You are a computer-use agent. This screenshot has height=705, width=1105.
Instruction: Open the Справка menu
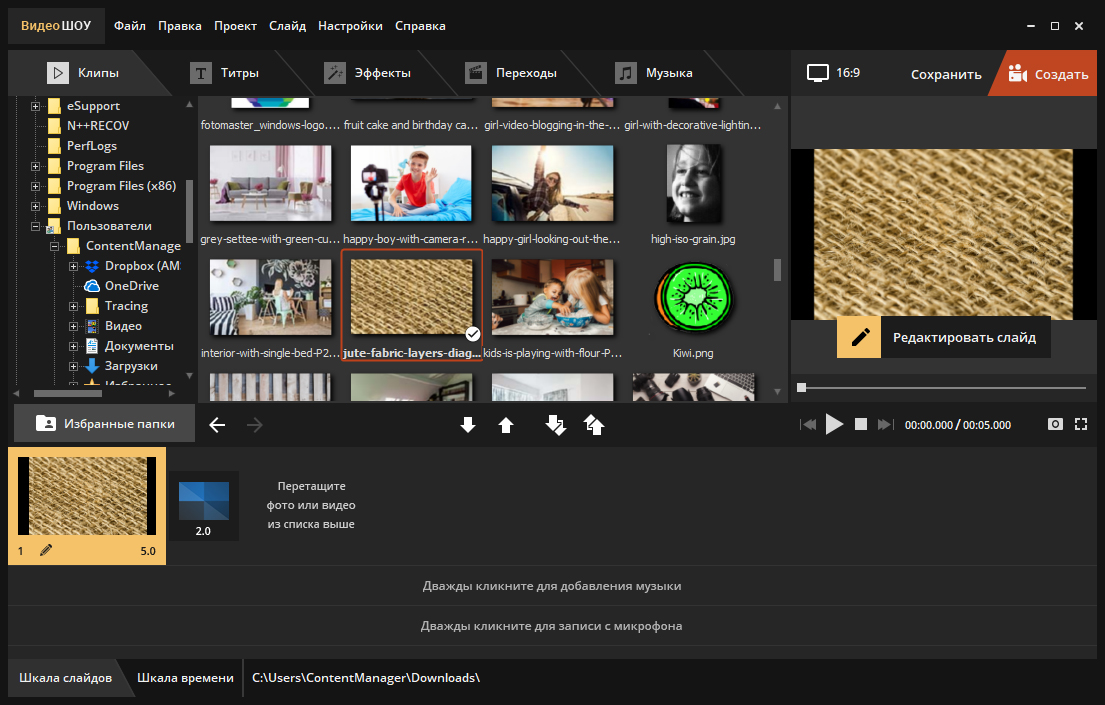point(420,26)
